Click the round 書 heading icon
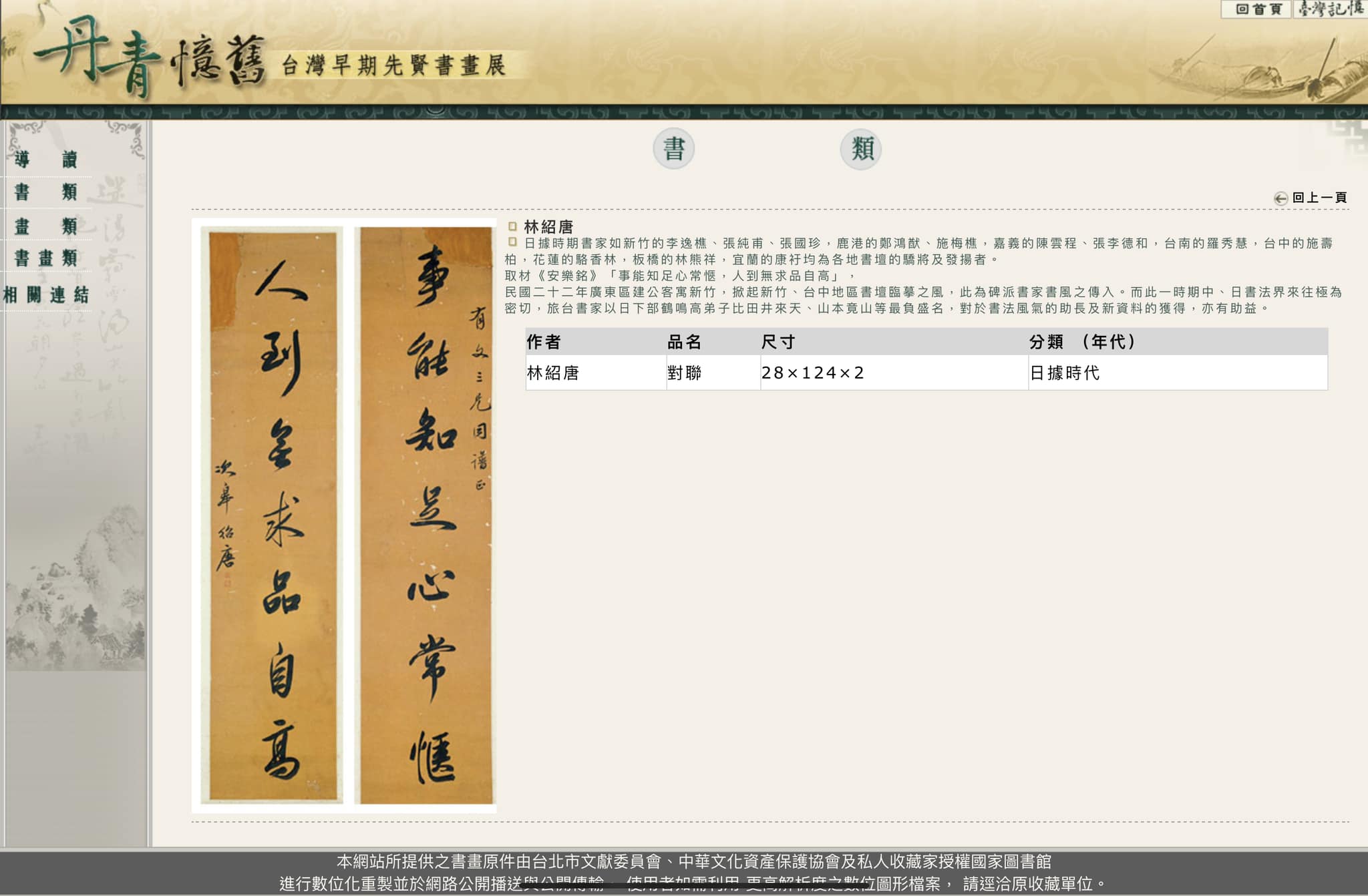This screenshot has height=896, width=1368. pyautogui.click(x=674, y=148)
